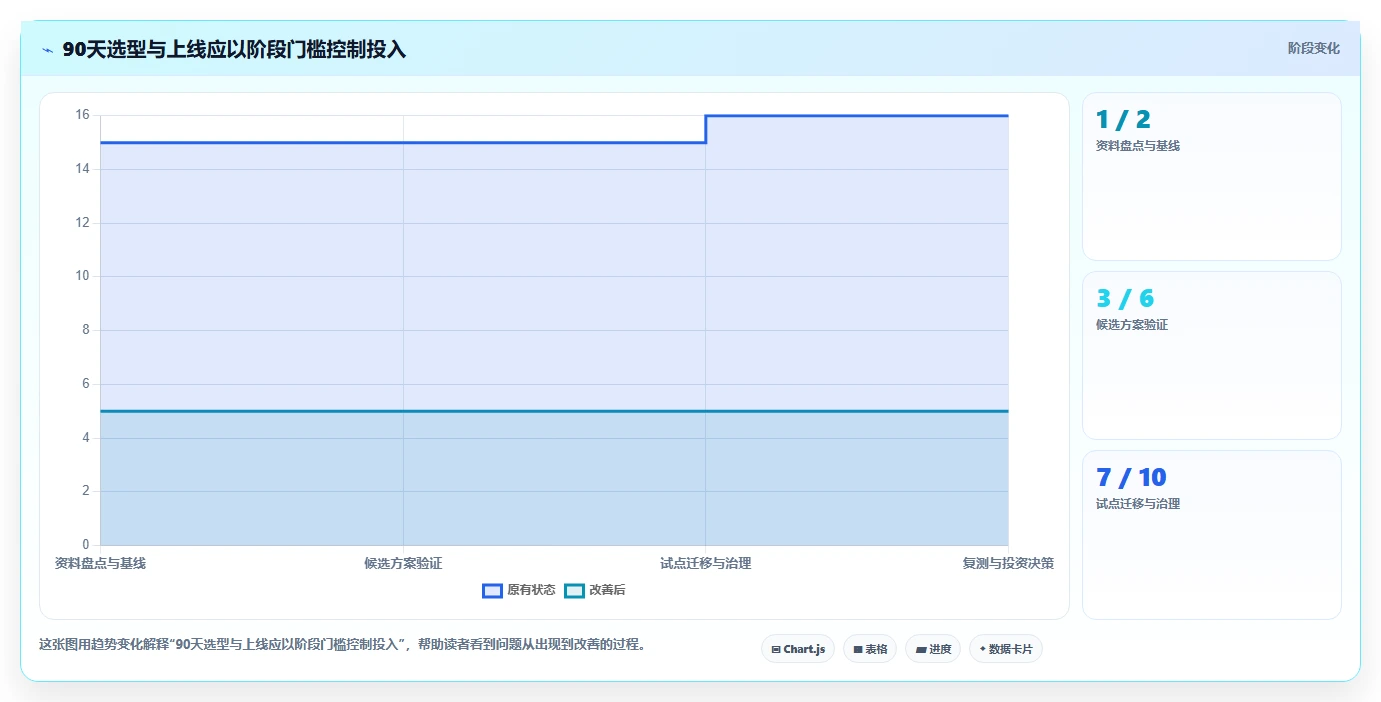1381x702 pixels.
Task: Open the 7 / 10 试点迁移与治理 card
Action: click(x=1211, y=535)
